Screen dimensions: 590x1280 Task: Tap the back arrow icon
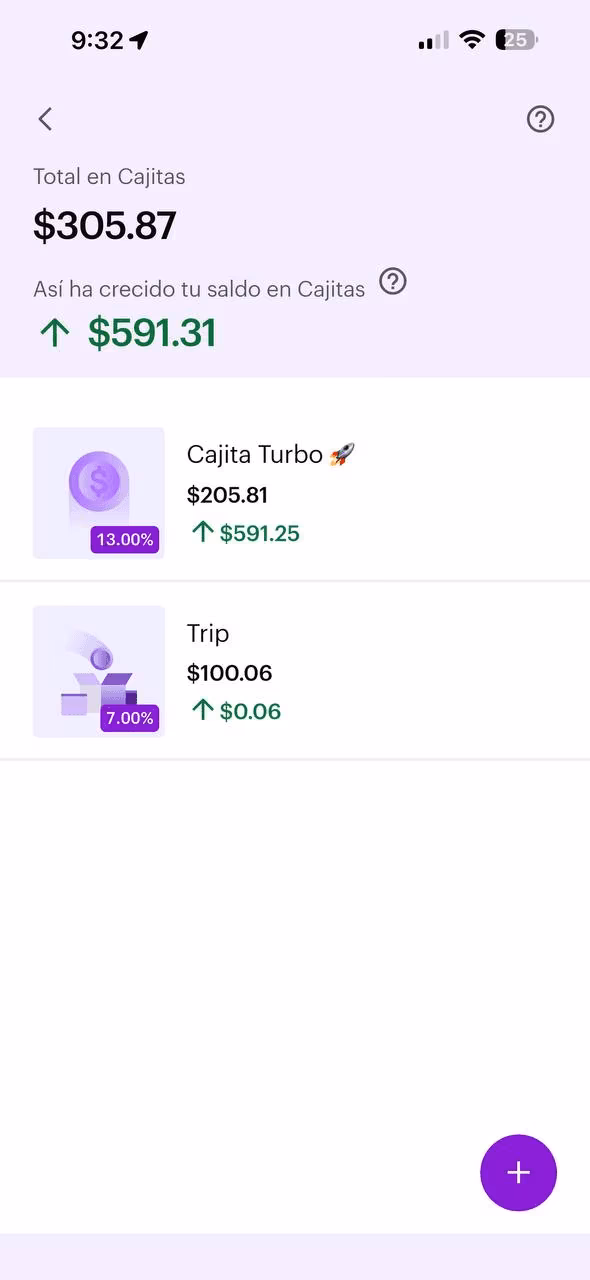[x=45, y=119]
